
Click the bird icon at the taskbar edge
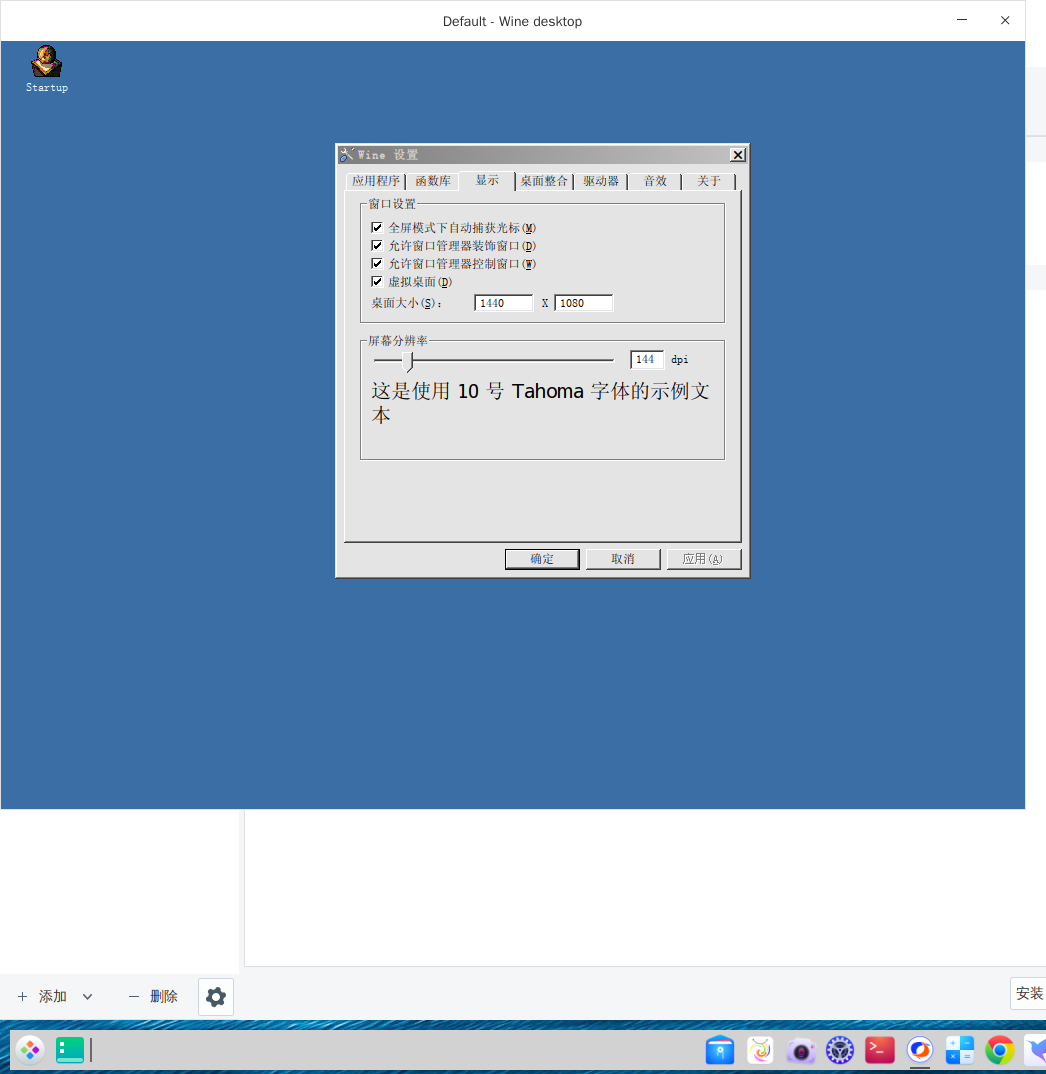(1035, 1050)
